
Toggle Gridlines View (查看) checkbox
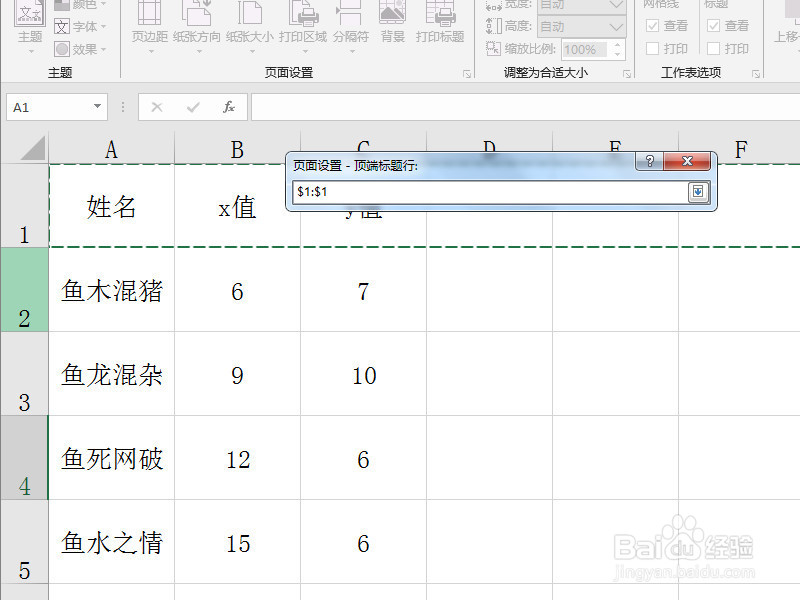(x=652, y=26)
